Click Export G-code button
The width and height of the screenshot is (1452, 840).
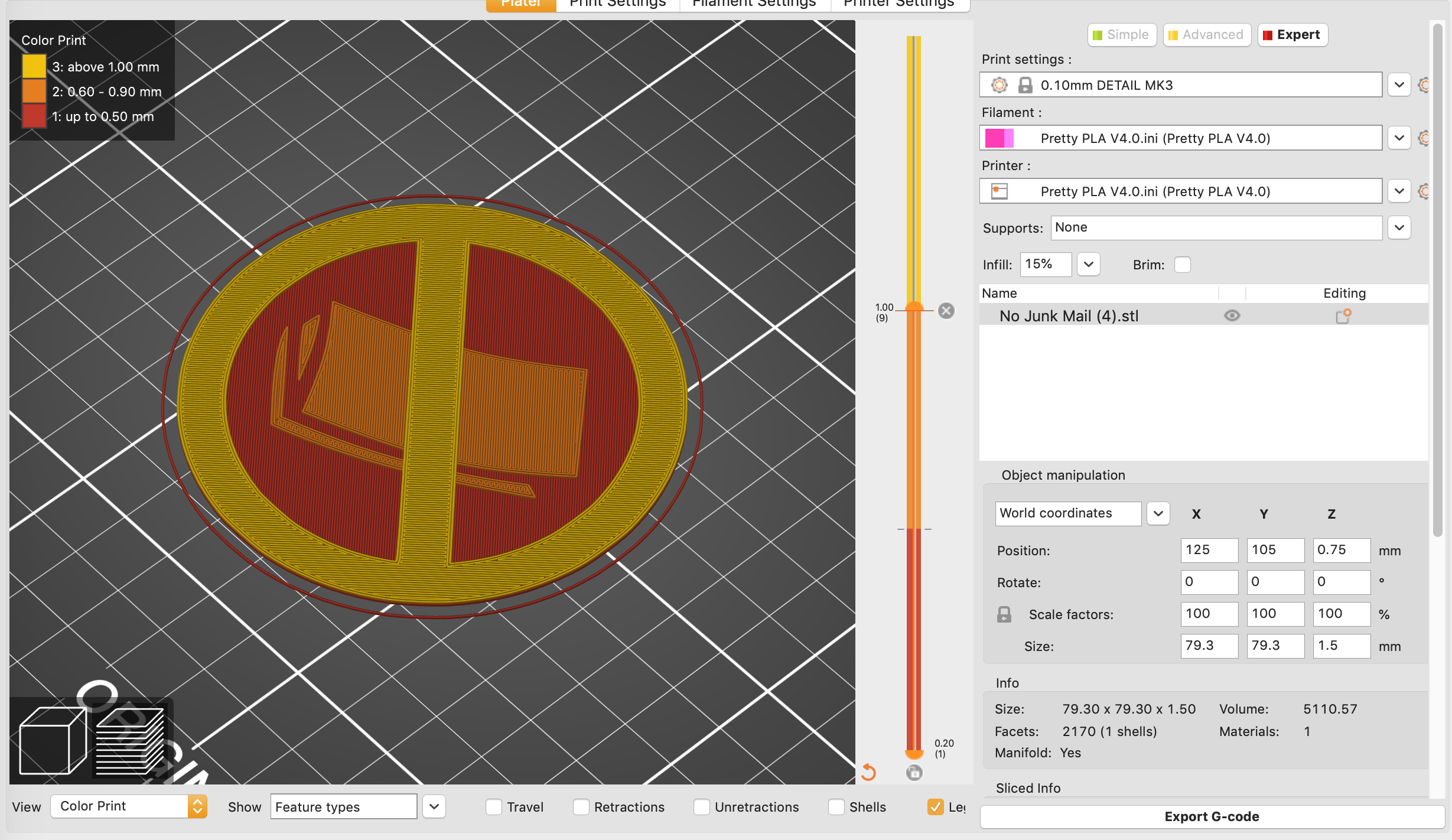click(1212, 816)
